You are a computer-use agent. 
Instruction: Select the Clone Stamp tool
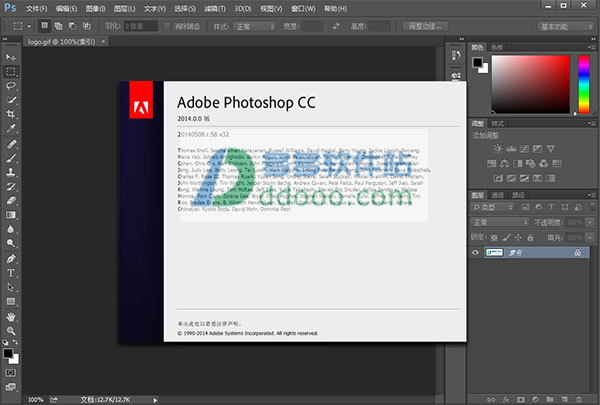[11, 172]
